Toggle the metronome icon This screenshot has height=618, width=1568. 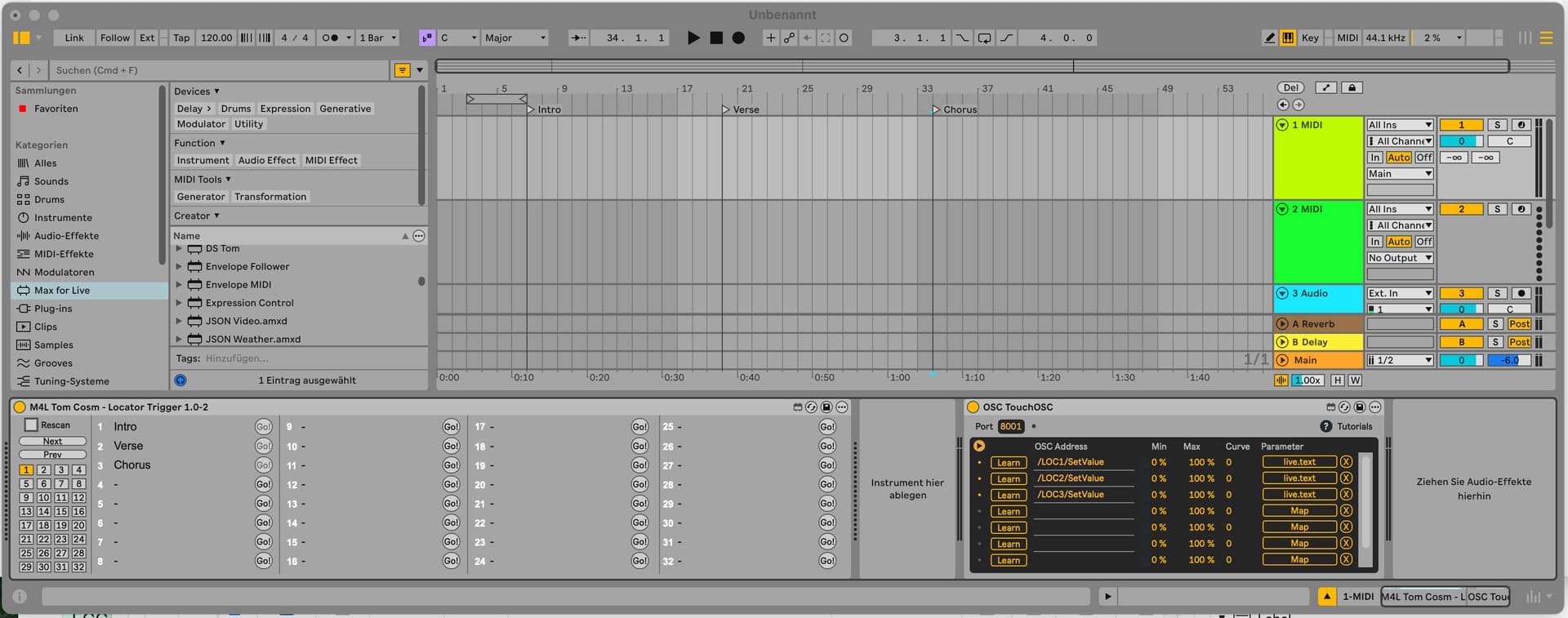pyautogui.click(x=330, y=38)
